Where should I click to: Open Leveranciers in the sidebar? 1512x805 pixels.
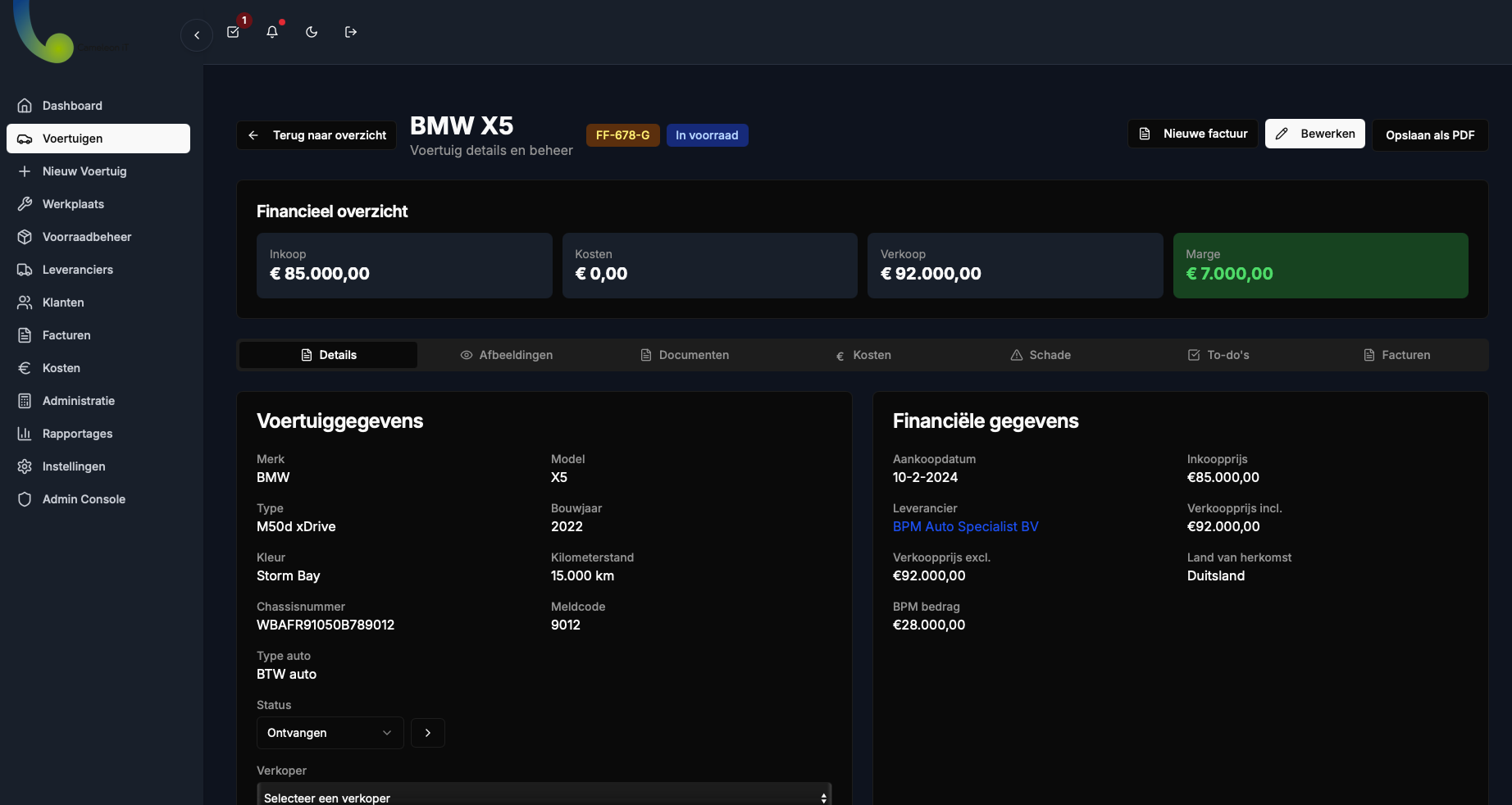pos(77,270)
